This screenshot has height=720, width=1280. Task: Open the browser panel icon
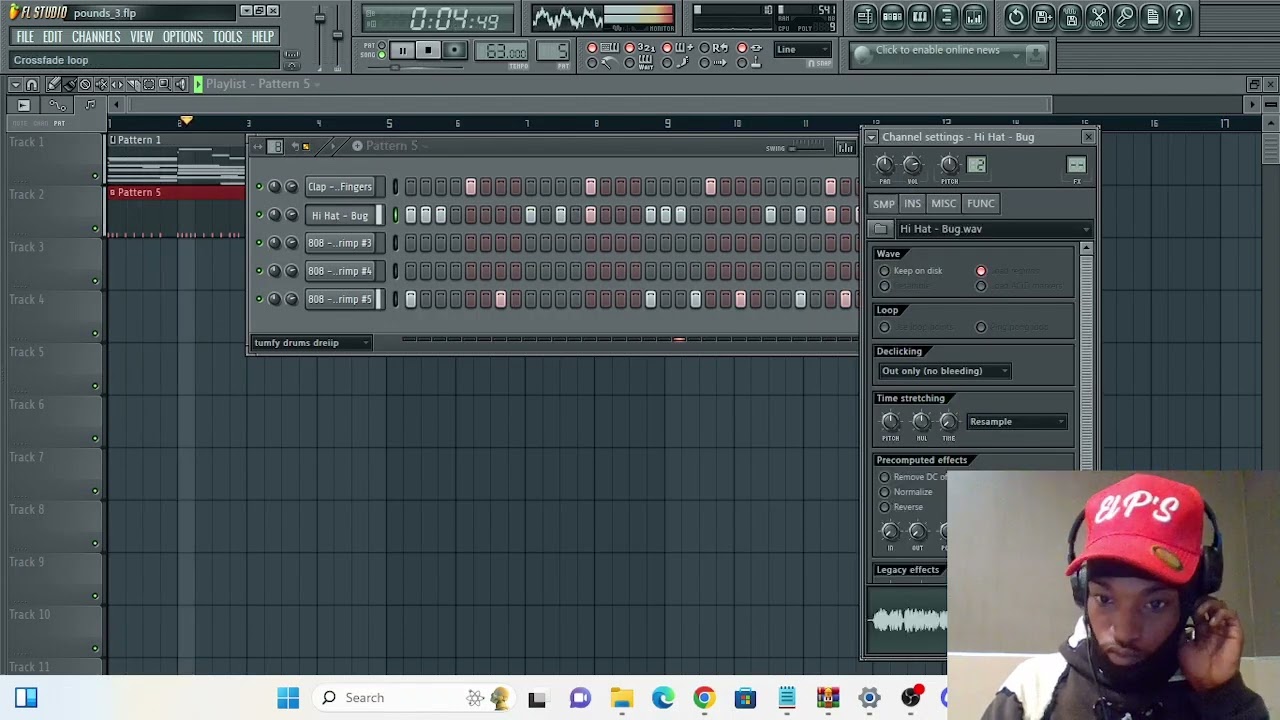pyautogui.click(x=946, y=16)
